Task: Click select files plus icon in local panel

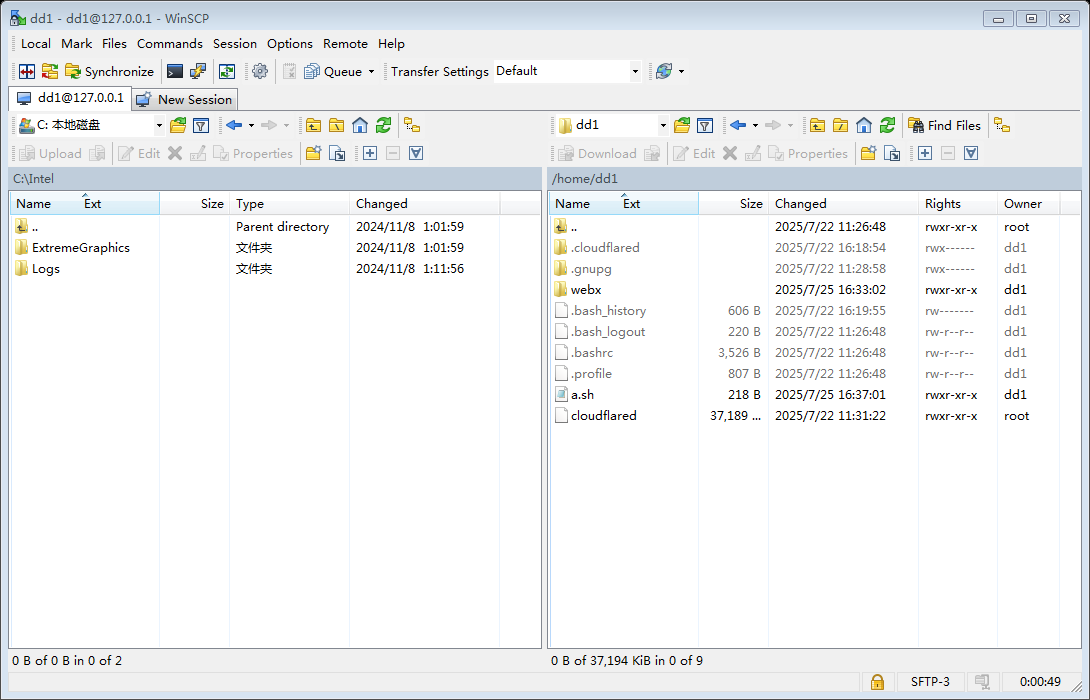Action: point(370,153)
